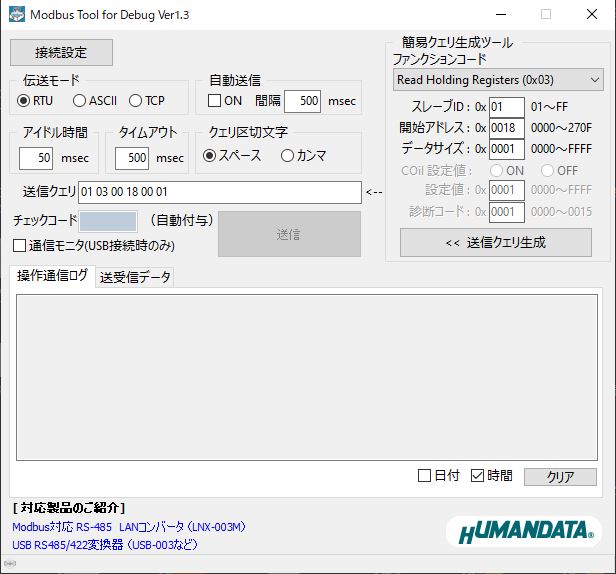
Task: Select スペース as query delimiter
Action: (x=210, y=155)
